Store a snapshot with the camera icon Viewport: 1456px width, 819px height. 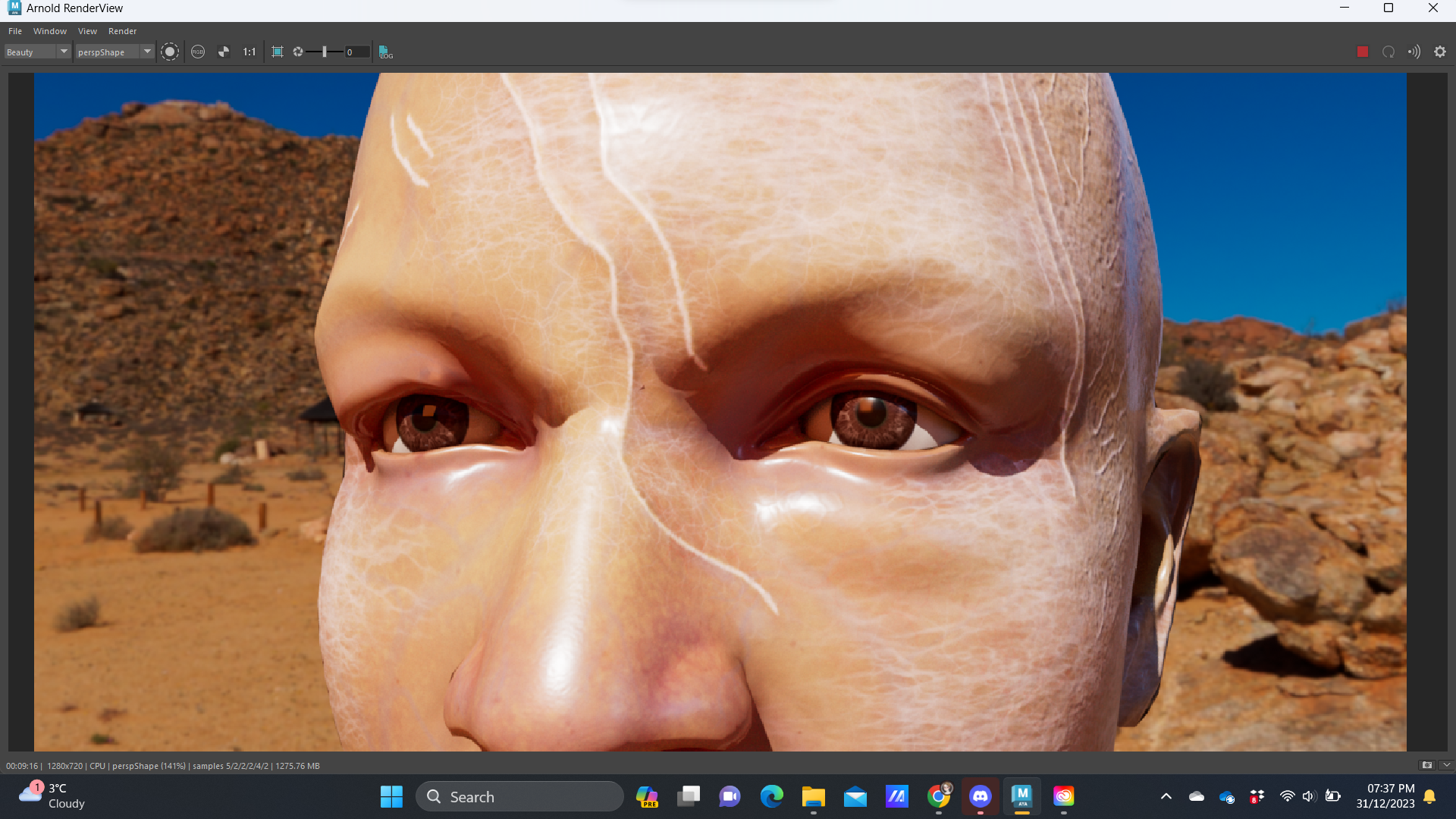coord(1426,765)
